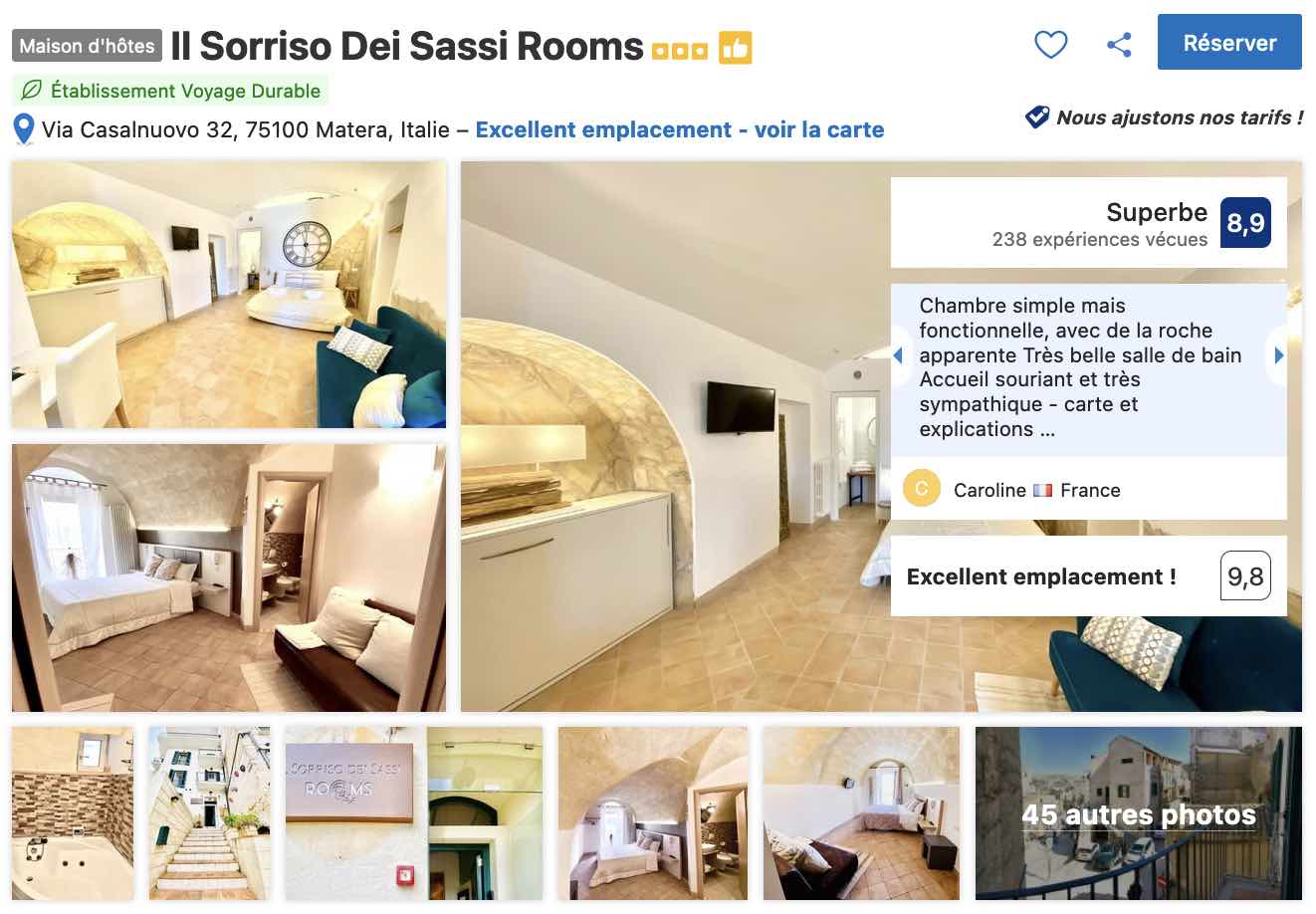Open the outdoor staircase photo thumbnail

tap(210, 813)
